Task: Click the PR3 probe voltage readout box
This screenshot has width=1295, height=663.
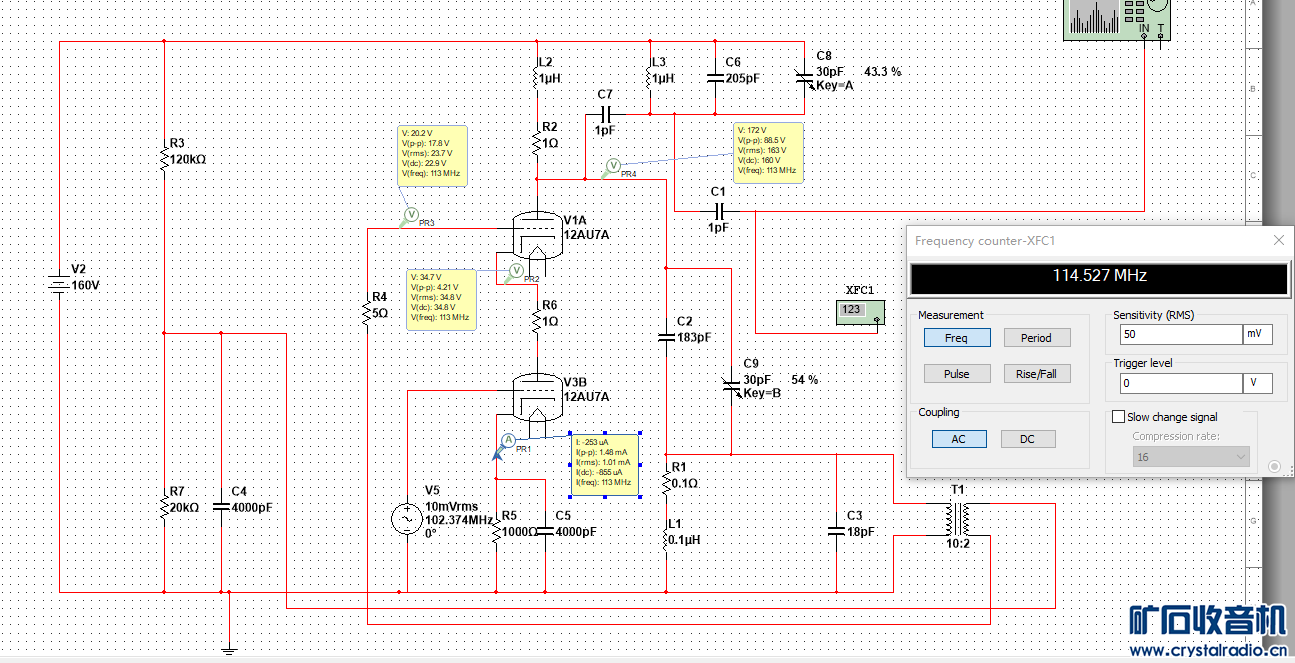Action: (432, 154)
